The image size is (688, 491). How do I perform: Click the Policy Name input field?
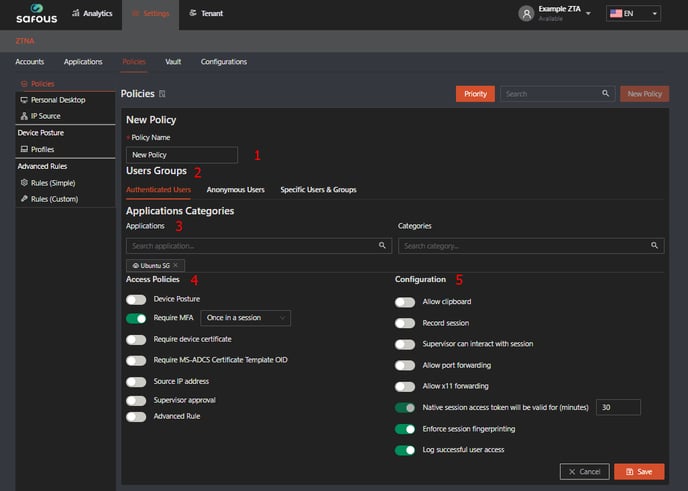point(182,155)
